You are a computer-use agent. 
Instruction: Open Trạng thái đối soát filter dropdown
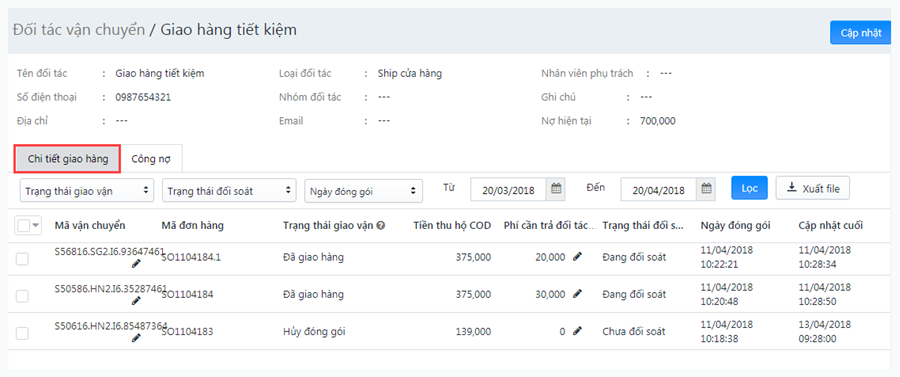point(230,191)
